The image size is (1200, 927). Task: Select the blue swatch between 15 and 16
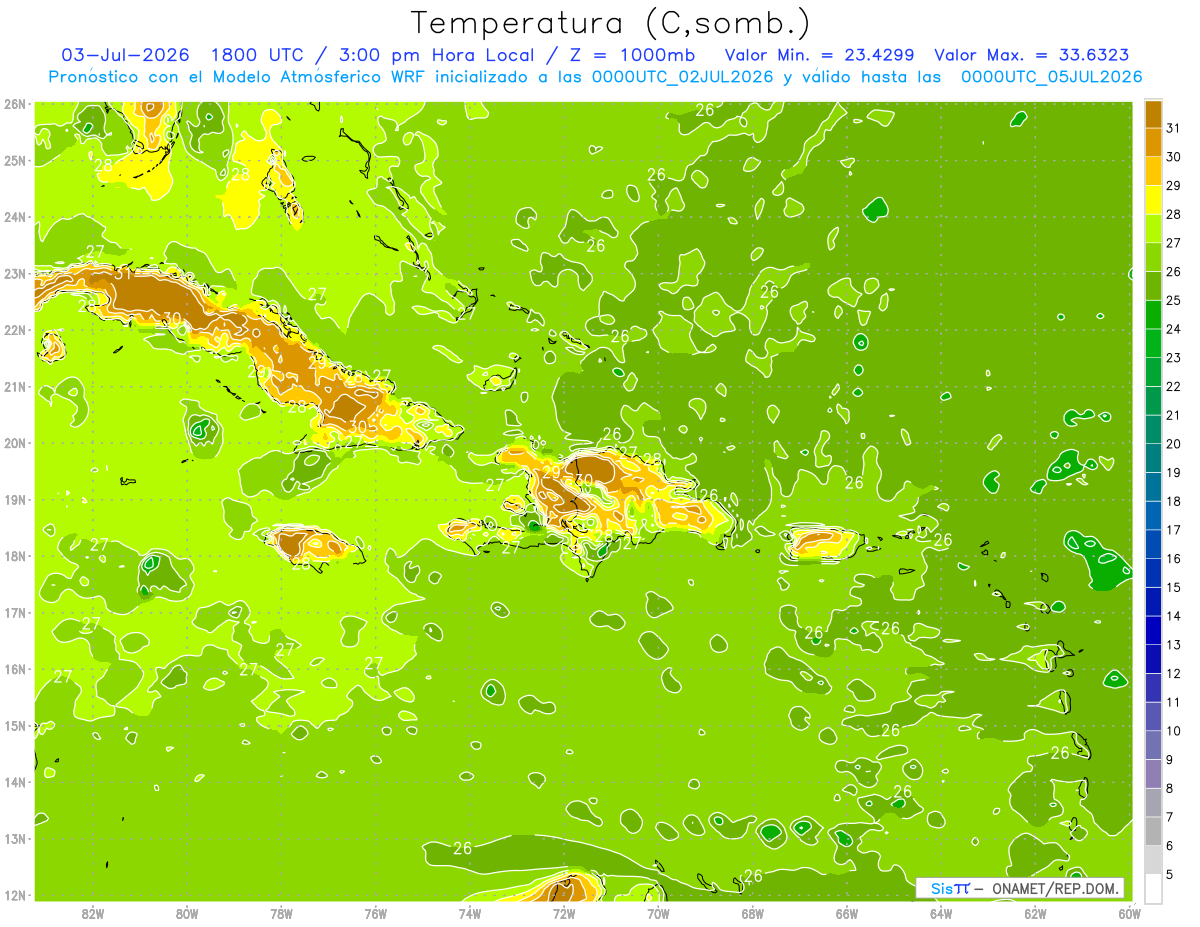(x=1154, y=573)
